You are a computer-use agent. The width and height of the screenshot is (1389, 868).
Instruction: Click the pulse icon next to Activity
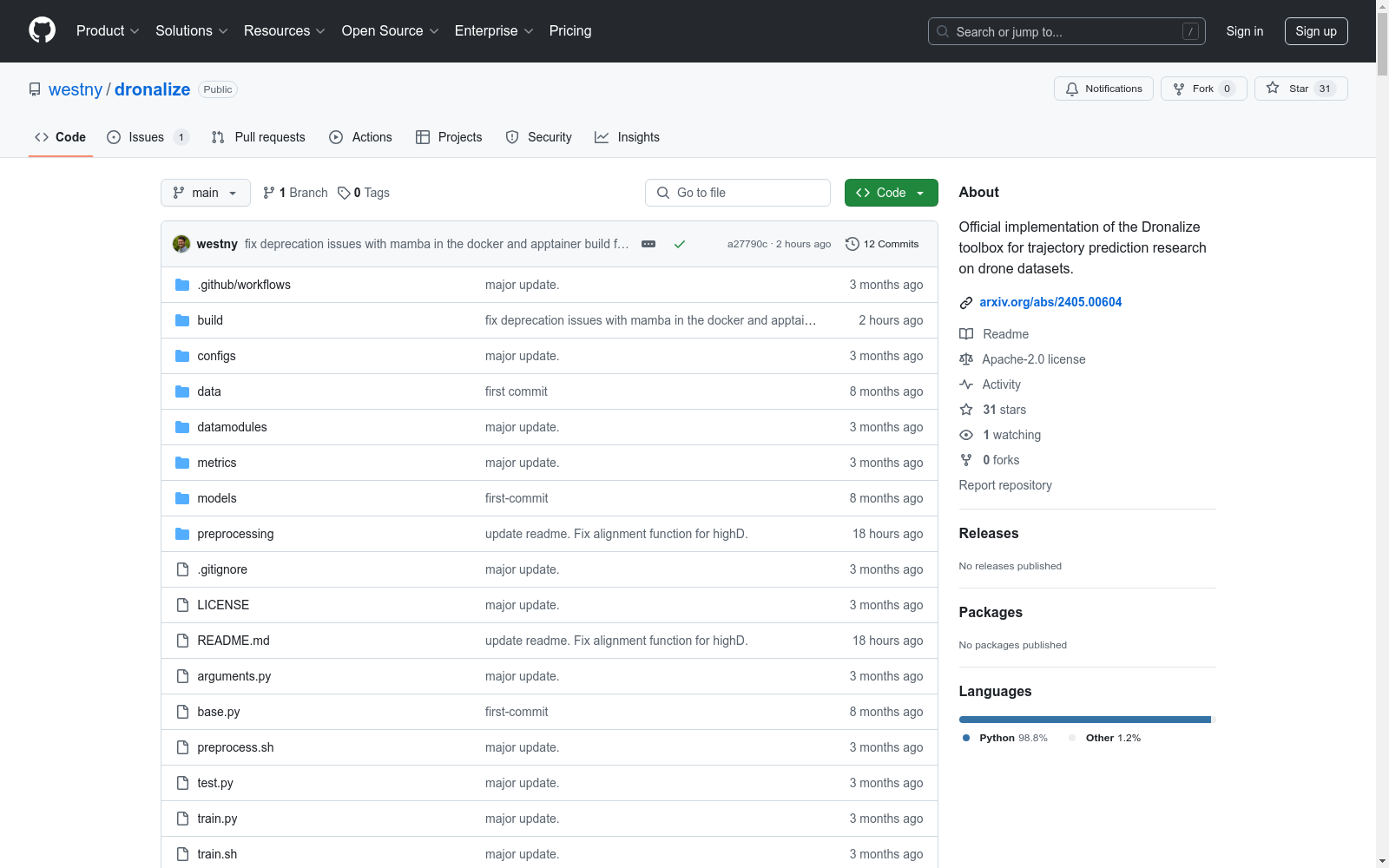966,385
